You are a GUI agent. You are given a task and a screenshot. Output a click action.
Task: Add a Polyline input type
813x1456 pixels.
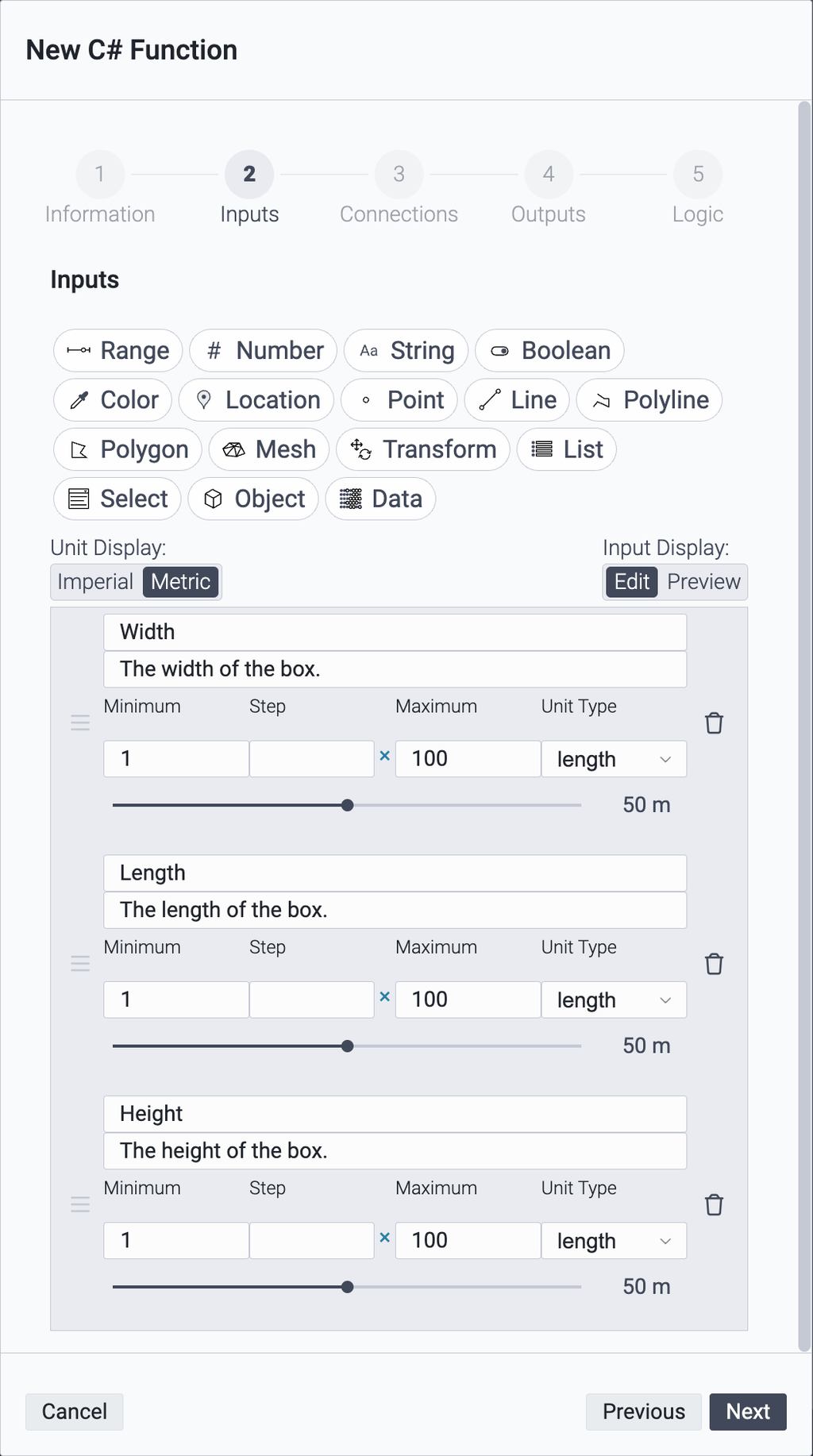[x=649, y=400]
